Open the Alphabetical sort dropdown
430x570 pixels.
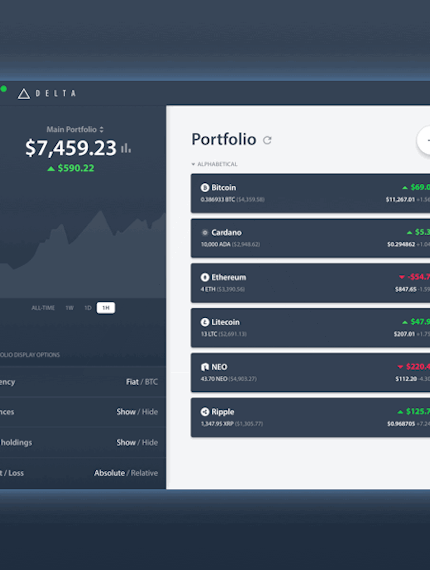[214, 164]
